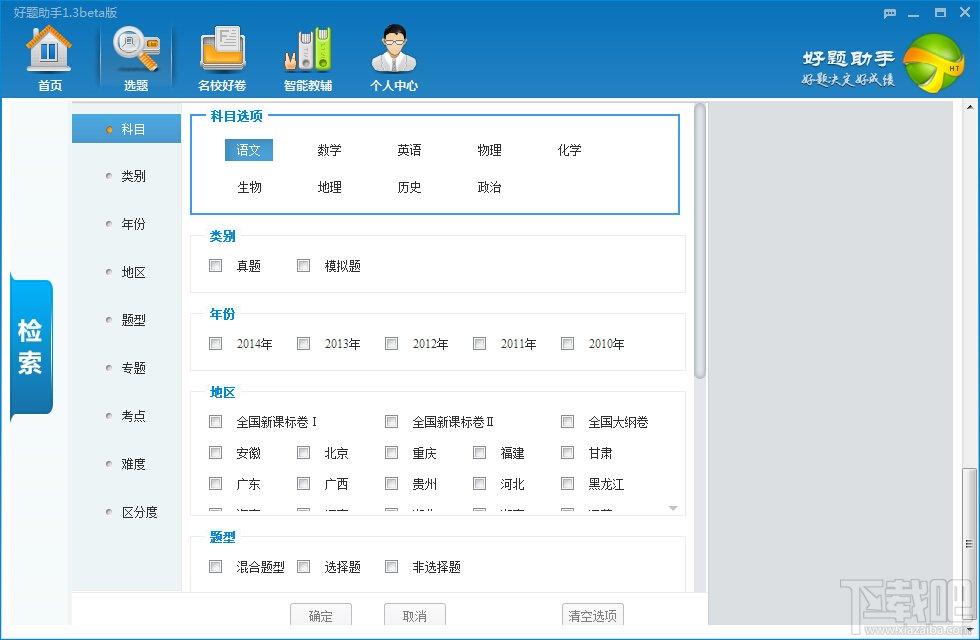The height and width of the screenshot is (640, 980).
Task: Select the 选题 magnifier icon
Action: [x=136, y=49]
